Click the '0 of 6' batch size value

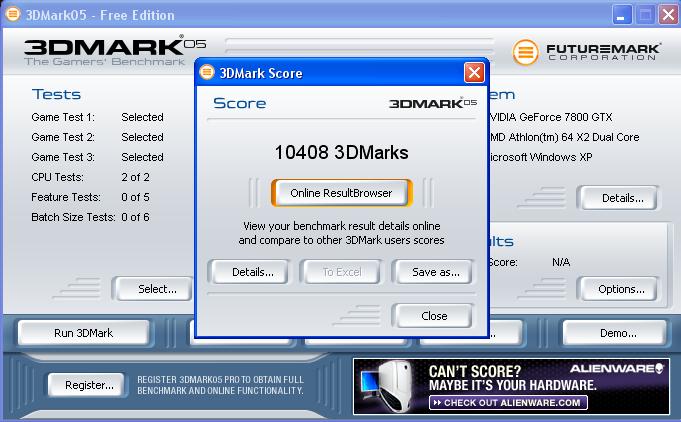click(136, 217)
